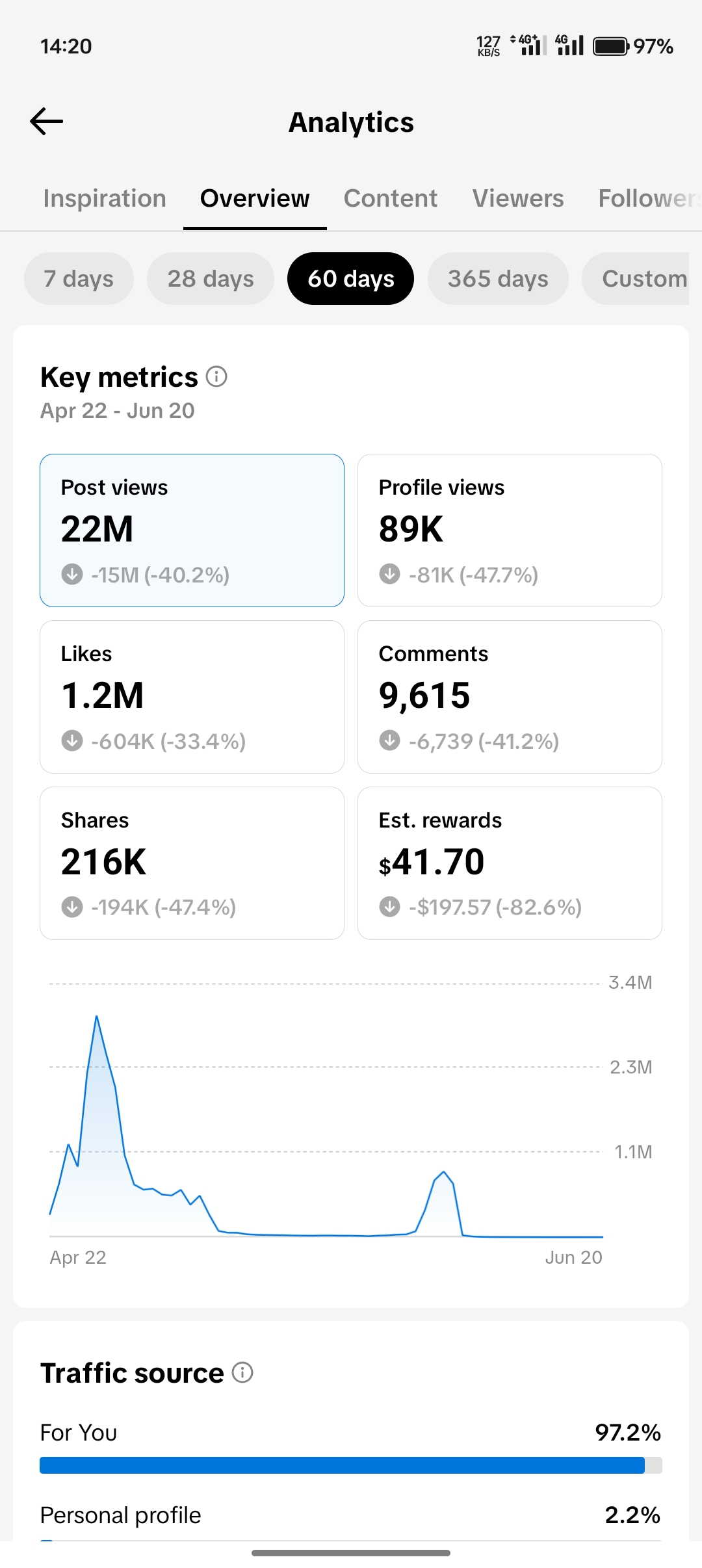Select the Comments metric card
The image size is (702, 1568).
[x=510, y=697]
